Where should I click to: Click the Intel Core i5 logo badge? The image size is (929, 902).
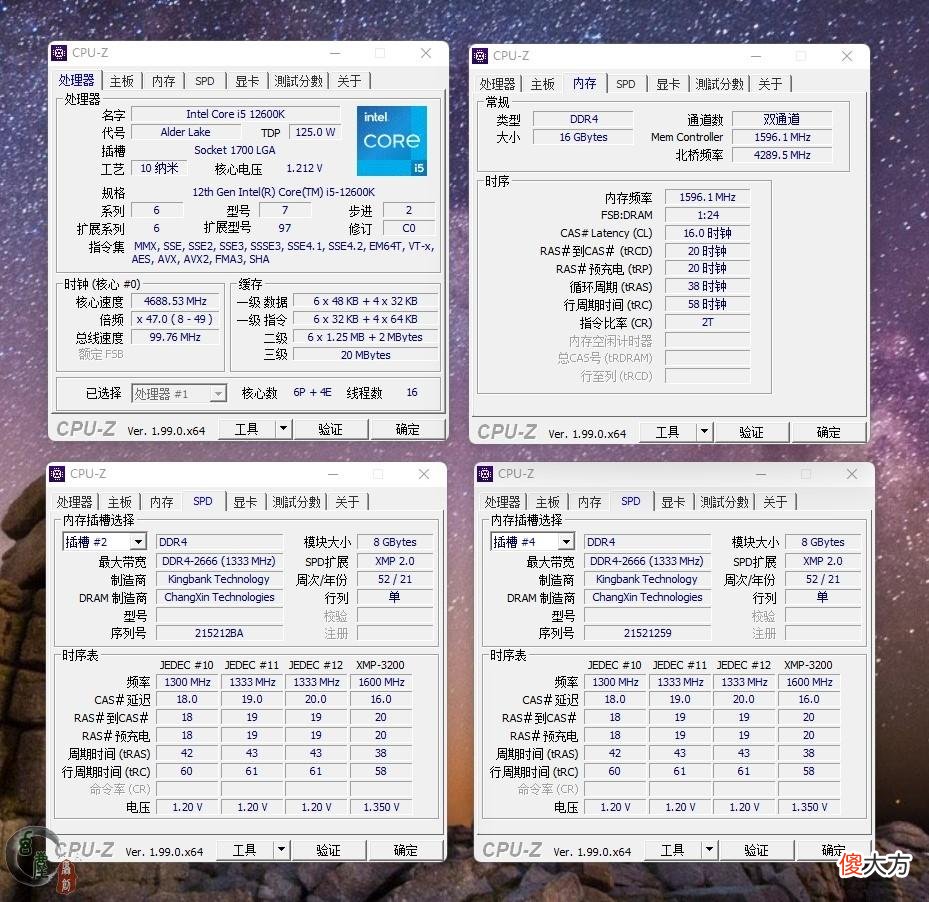[392, 140]
